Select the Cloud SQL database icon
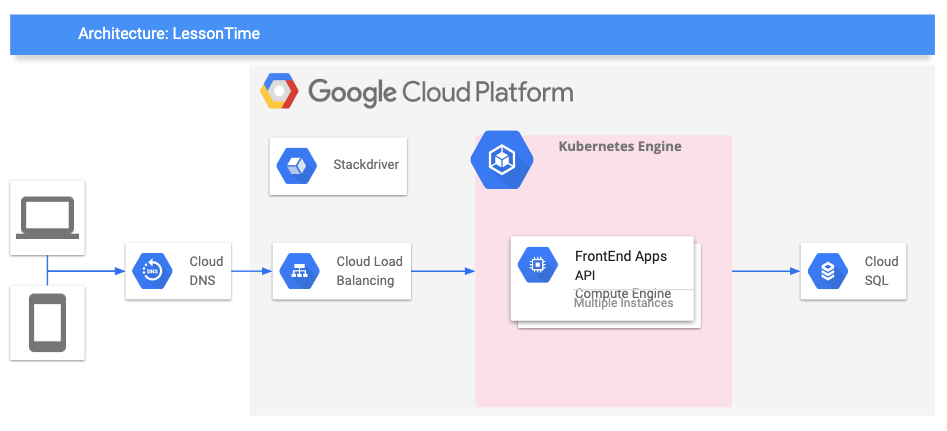 pos(827,271)
